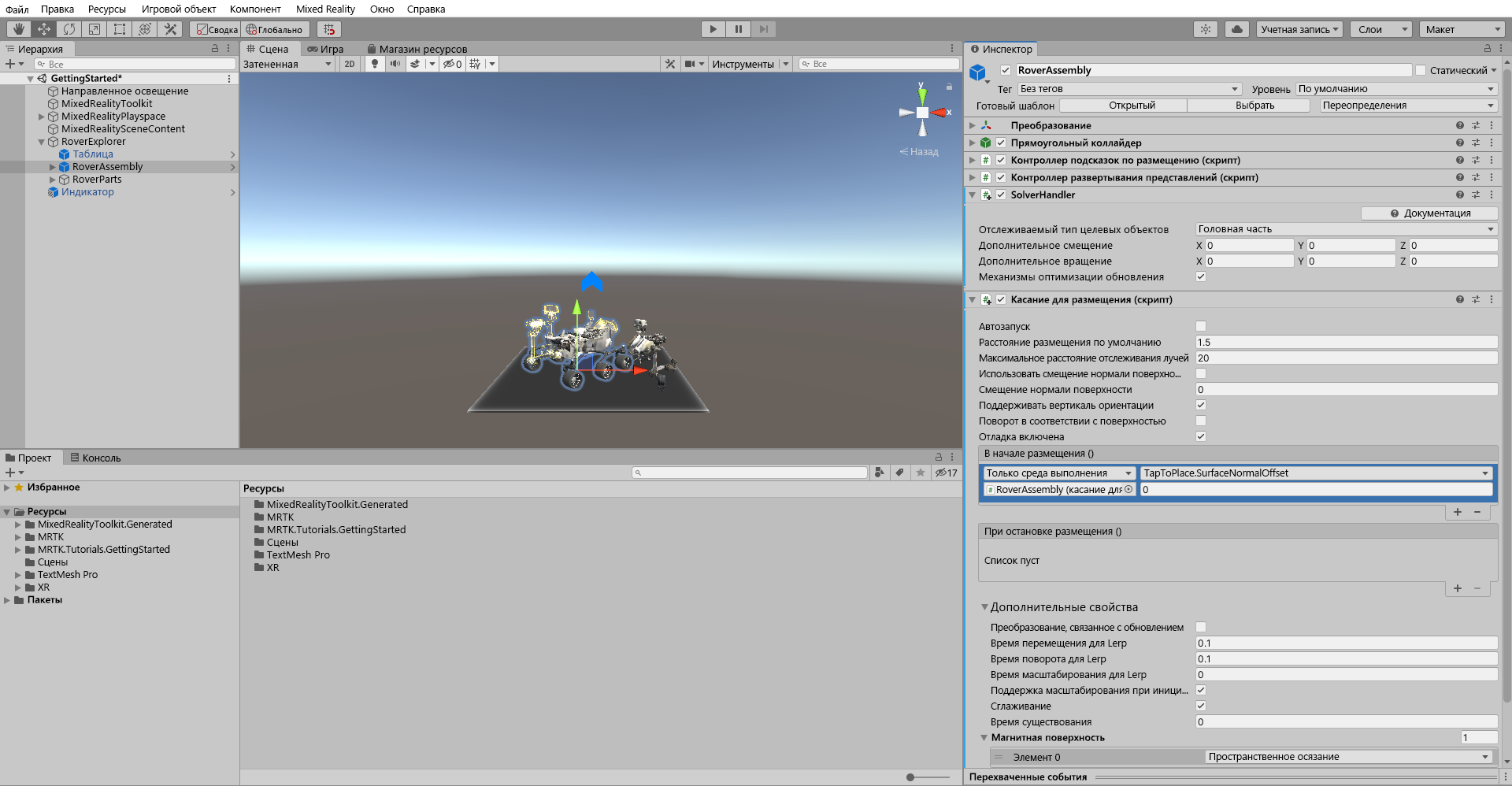
Task: Toggle Отладка включена checkbox
Action: [x=1201, y=436]
